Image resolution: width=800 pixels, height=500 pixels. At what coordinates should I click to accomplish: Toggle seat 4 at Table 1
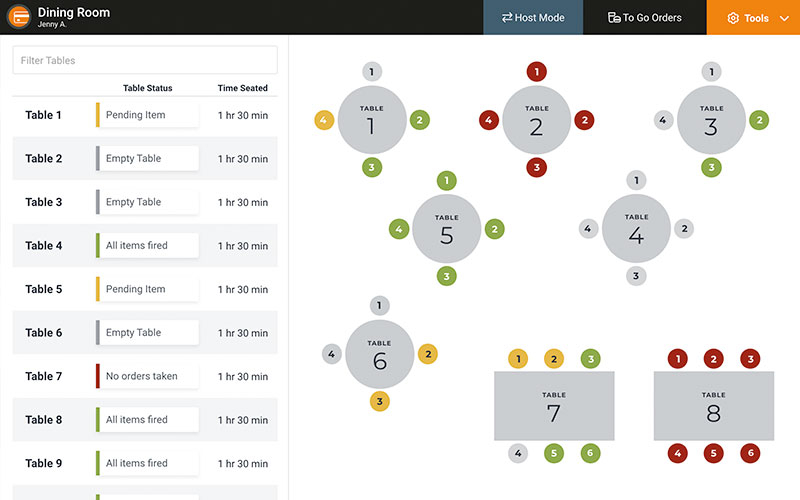323,120
